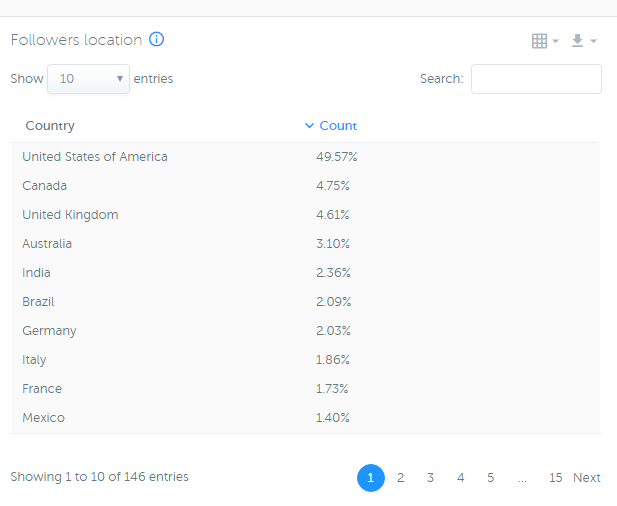Image resolution: width=617 pixels, height=506 pixels.
Task: Open the table view grid icon
Action: pyautogui.click(x=539, y=41)
